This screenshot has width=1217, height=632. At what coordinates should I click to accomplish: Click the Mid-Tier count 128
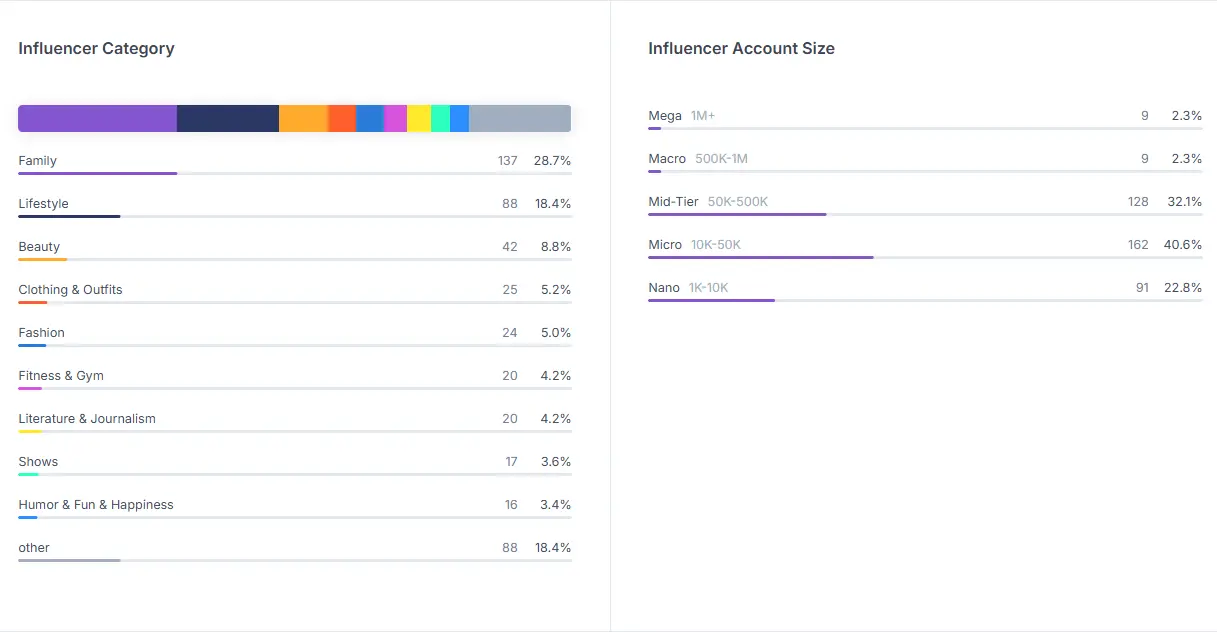[x=1138, y=202]
